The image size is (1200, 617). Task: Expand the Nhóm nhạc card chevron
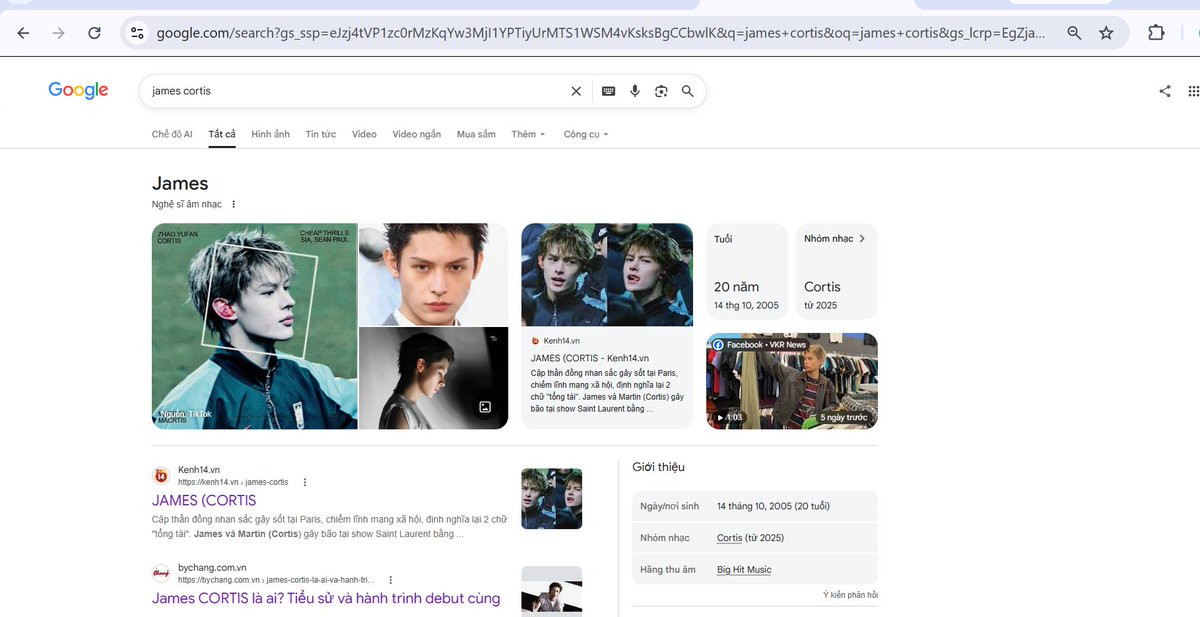[x=862, y=239]
